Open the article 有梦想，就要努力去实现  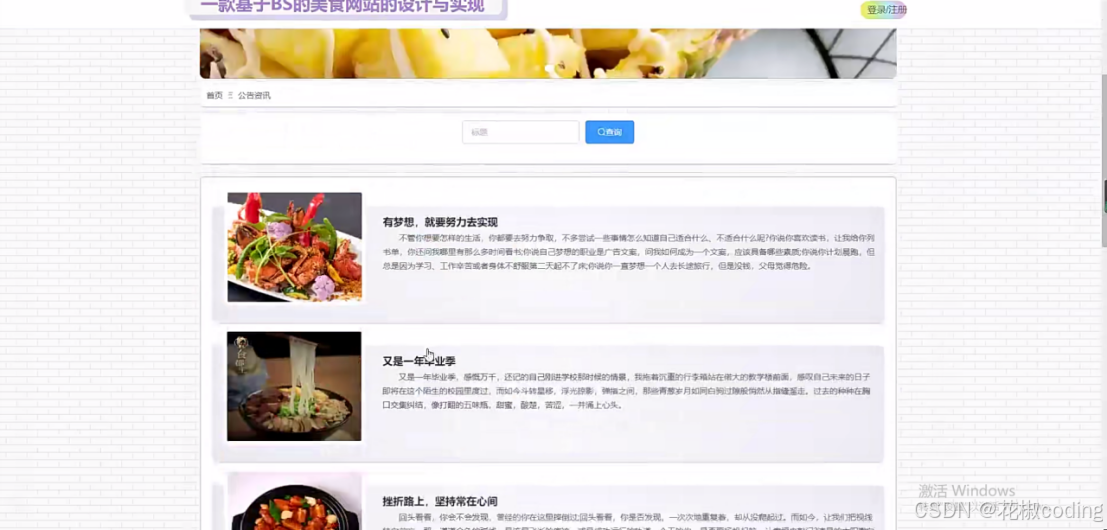coord(440,222)
